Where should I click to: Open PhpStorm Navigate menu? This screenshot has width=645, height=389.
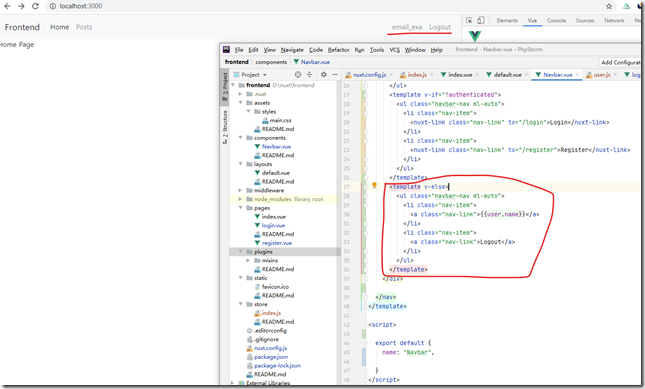(x=292, y=50)
